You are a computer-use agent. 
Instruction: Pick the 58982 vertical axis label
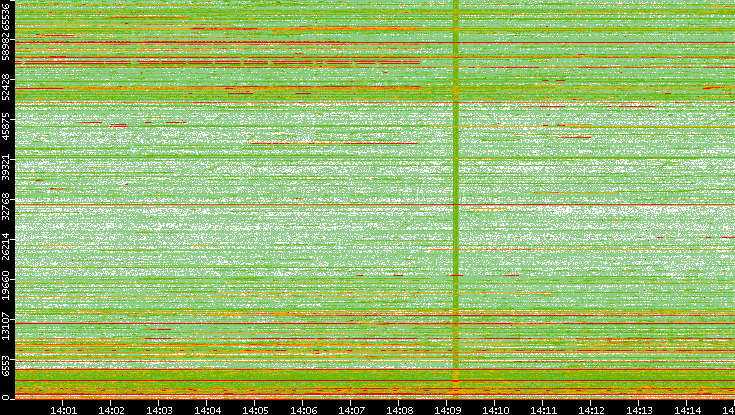point(5,46)
